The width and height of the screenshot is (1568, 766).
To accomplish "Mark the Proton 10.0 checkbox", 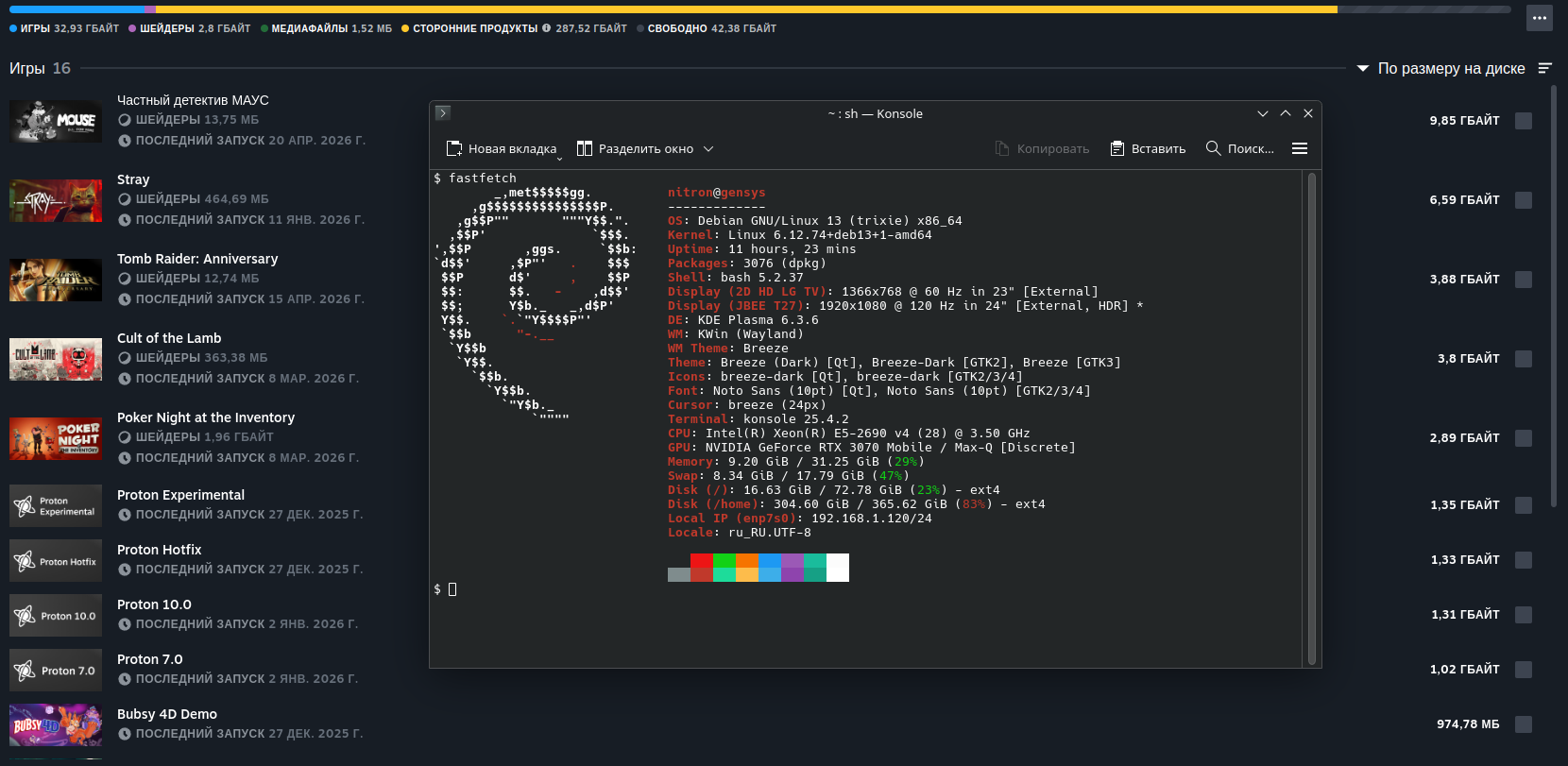I will click(1524, 615).
